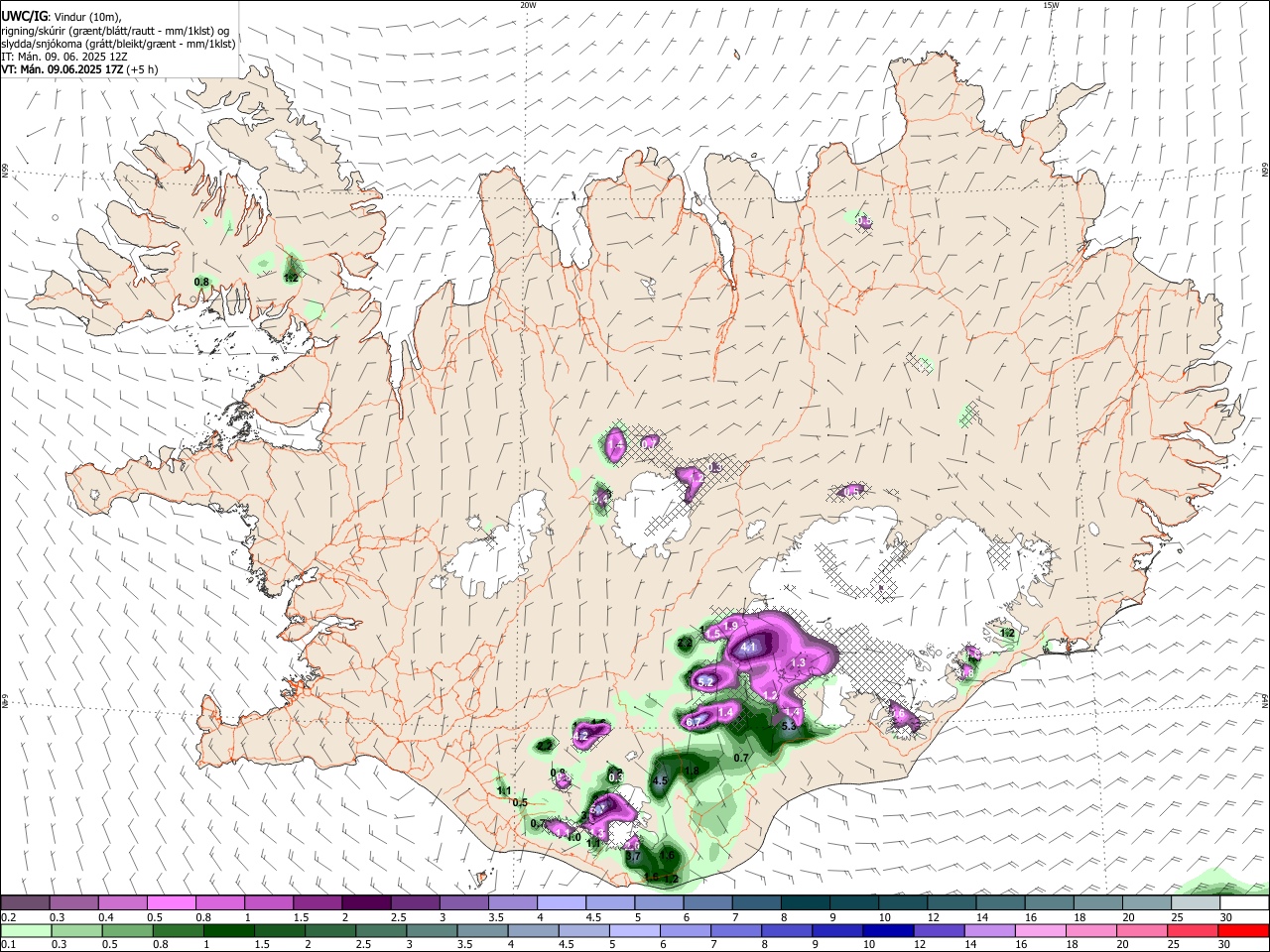Select the dark teal swatch at top-row 8
The width and height of the screenshot is (1270, 952).
(x=805, y=902)
